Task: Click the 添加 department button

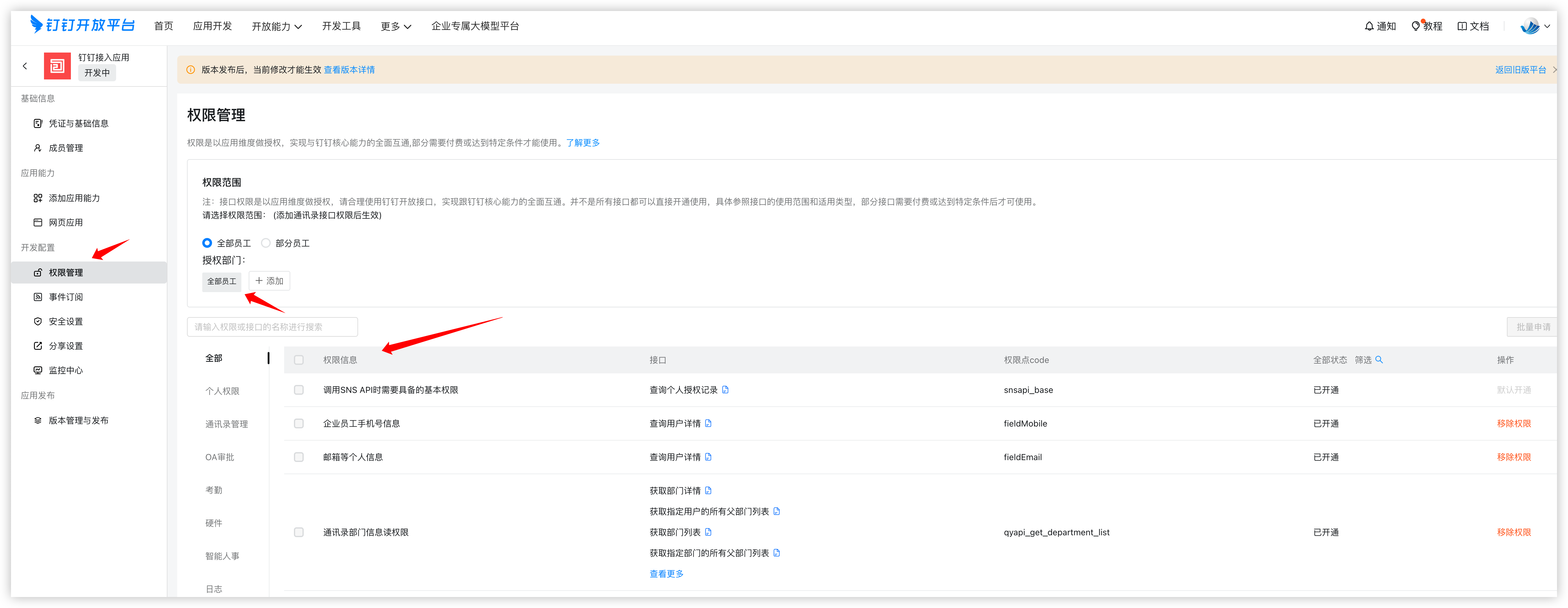Action: pos(269,280)
